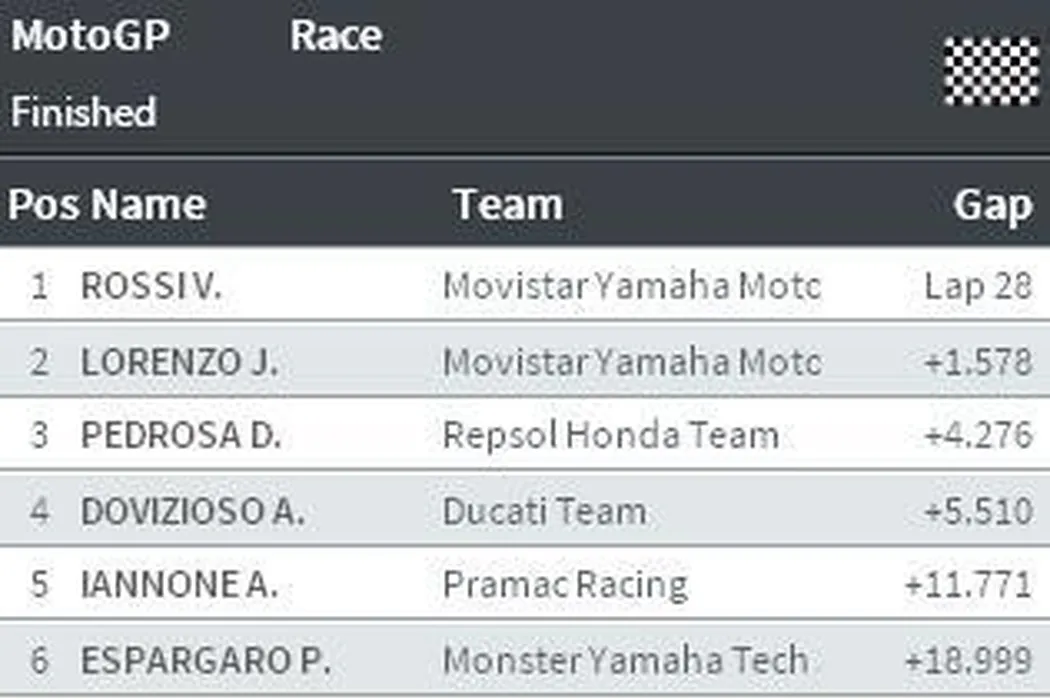Switch to the Race session tab
This screenshot has height=700, width=1050.
coord(336,36)
